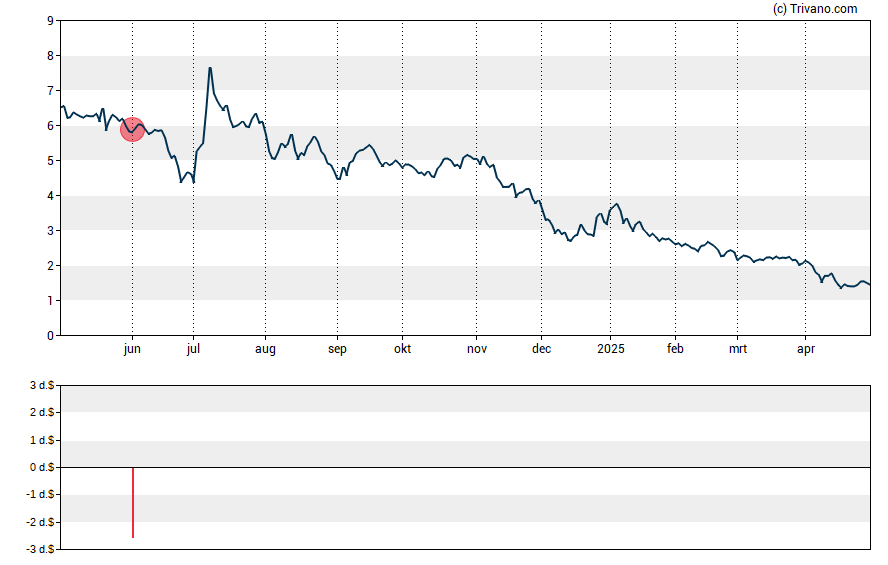Viewport: 888px width, 565px height.
Task: Click the '-3 d.$' axis label
Action: tap(41, 549)
